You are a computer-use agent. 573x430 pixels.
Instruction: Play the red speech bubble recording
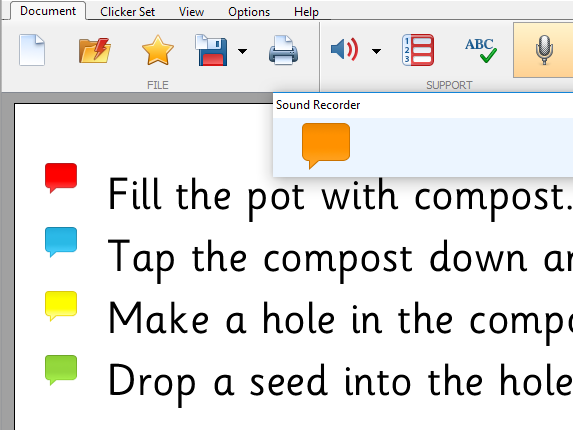(61, 178)
